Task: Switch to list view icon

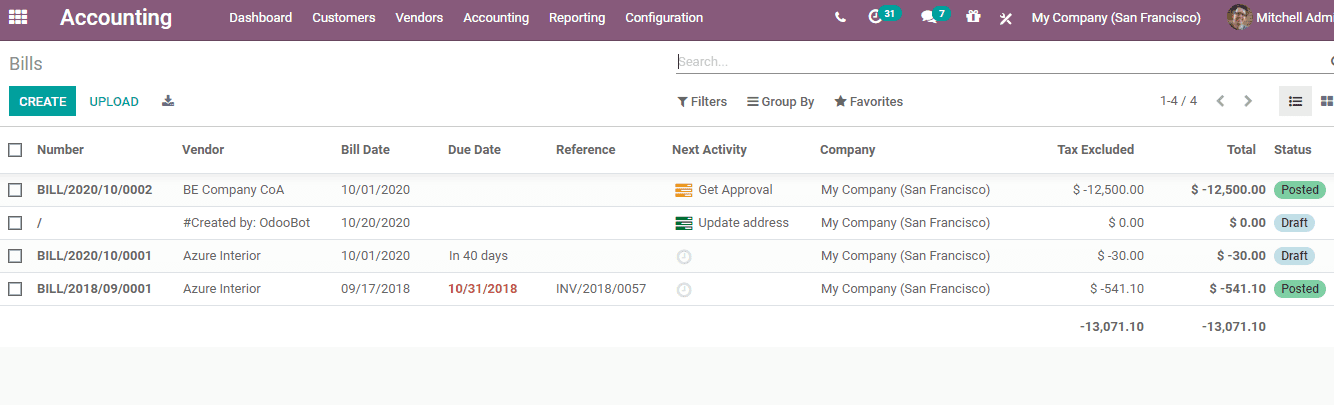Action: pyautogui.click(x=1295, y=101)
